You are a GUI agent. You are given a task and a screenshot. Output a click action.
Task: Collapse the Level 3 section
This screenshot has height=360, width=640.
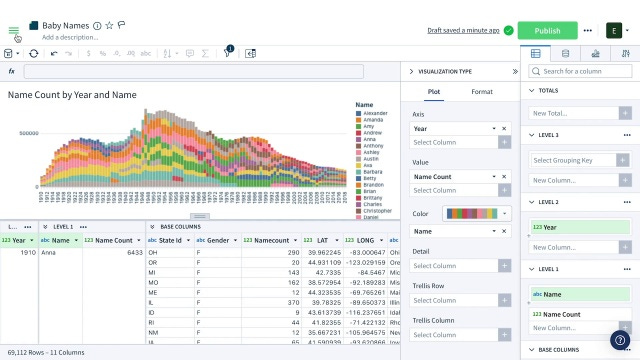tap(531, 135)
